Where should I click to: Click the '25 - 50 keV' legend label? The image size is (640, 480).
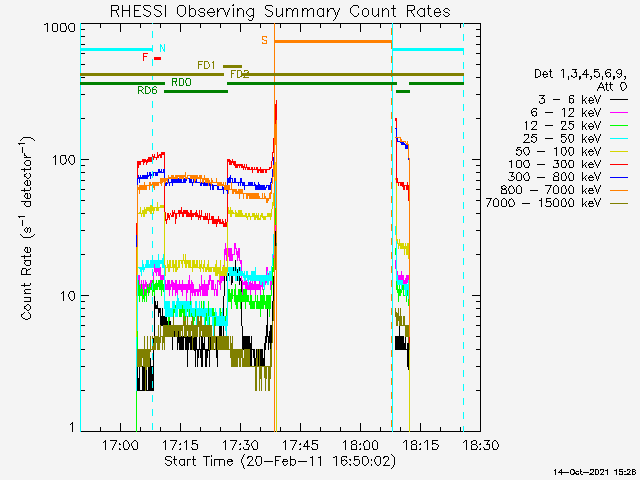pos(563,139)
